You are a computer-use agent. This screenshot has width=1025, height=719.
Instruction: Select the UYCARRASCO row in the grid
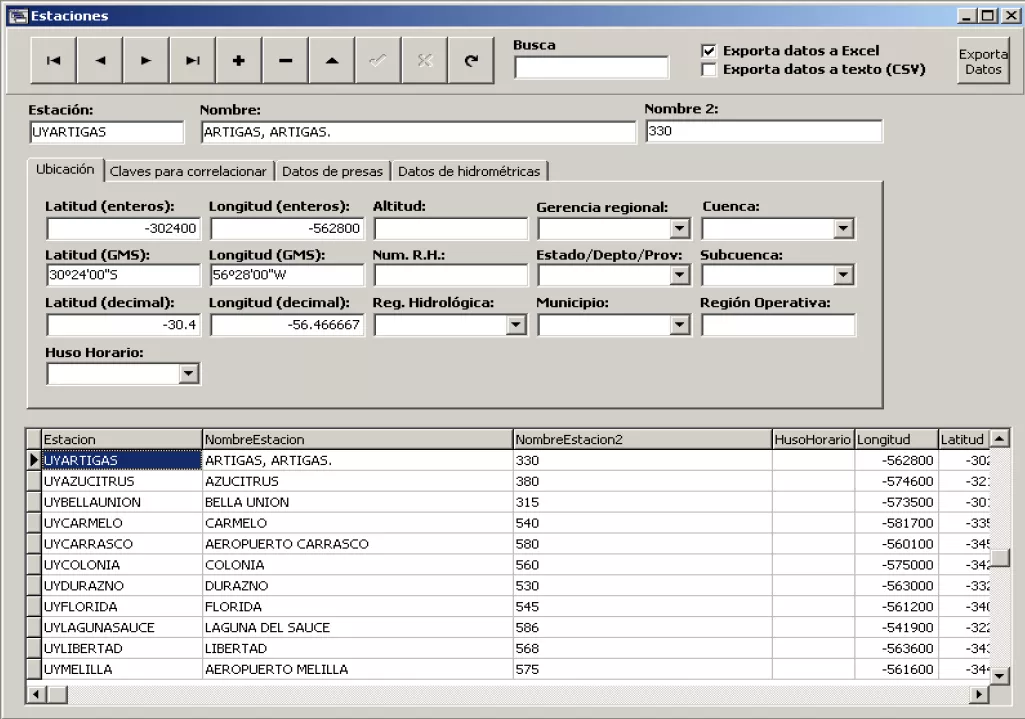(88, 544)
